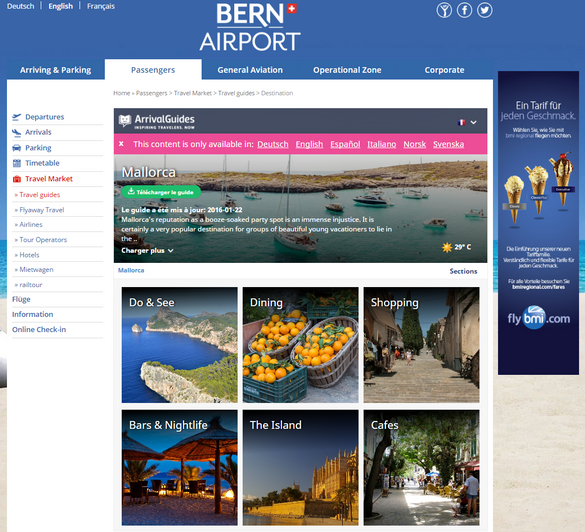Click the flybmi.com advertisement banner
585x532 pixels.
pyautogui.click(x=538, y=223)
